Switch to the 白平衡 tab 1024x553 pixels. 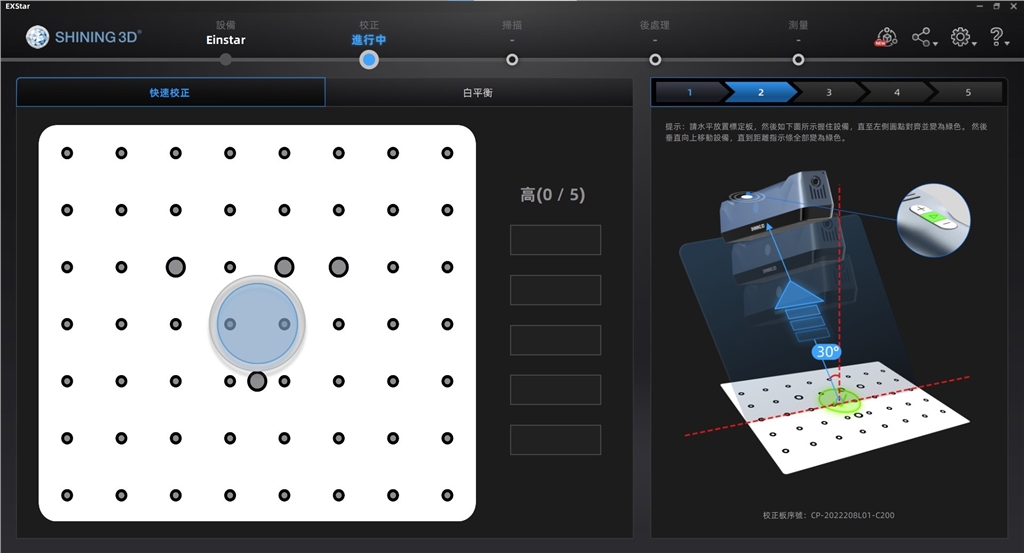(x=478, y=92)
